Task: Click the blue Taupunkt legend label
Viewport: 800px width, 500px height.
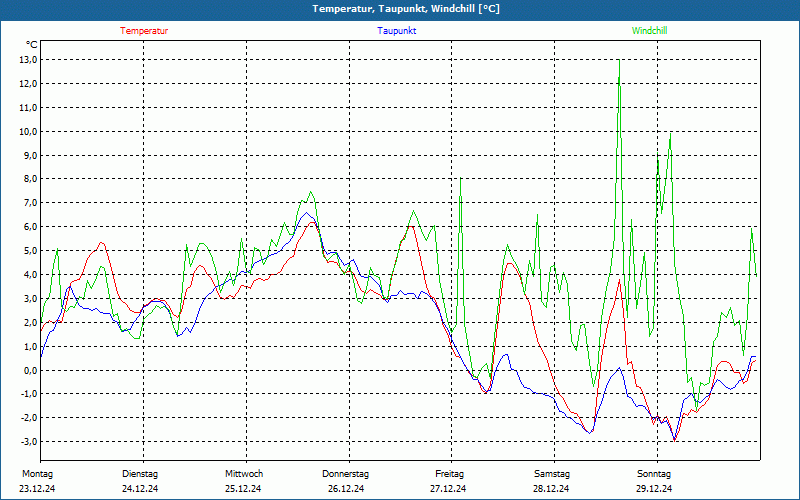Action: coord(396,31)
